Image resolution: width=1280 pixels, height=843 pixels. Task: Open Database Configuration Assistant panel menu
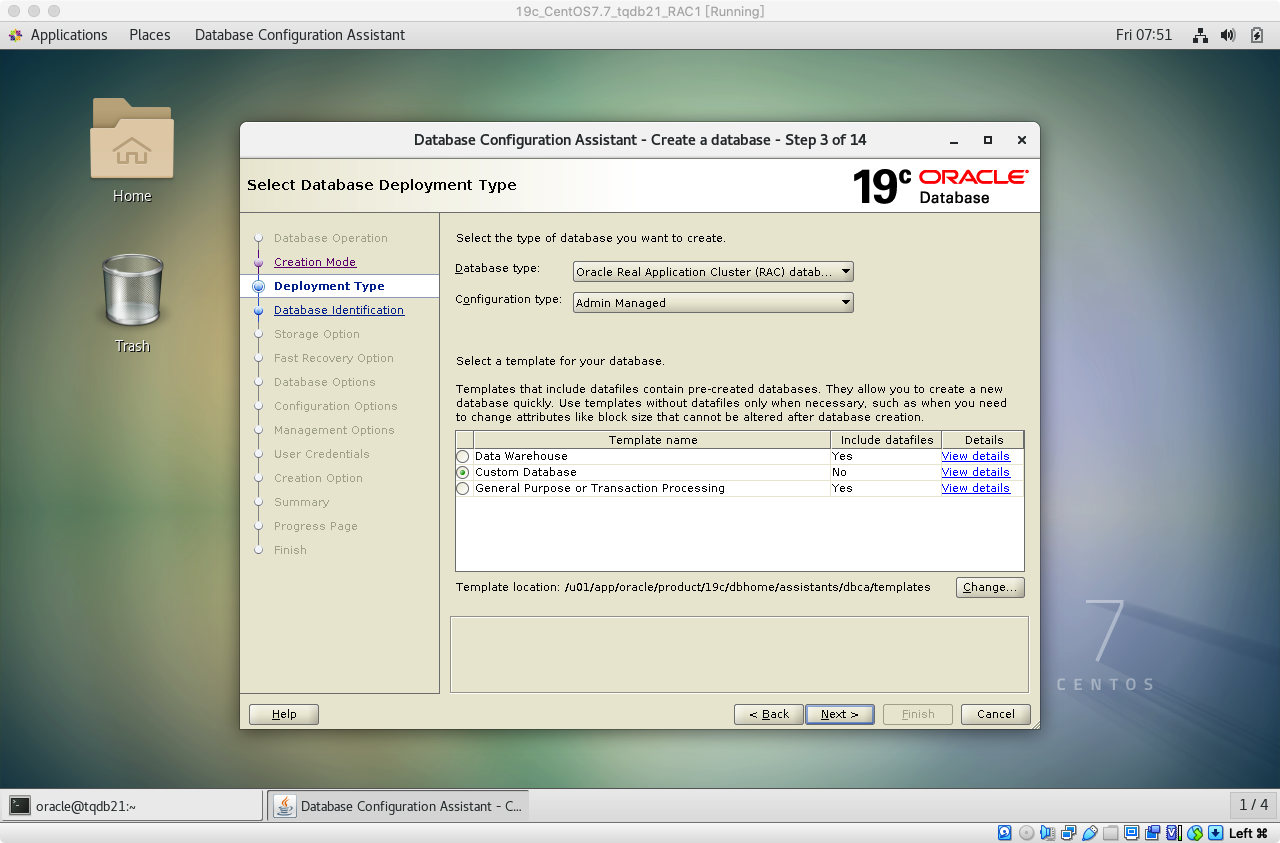point(300,35)
